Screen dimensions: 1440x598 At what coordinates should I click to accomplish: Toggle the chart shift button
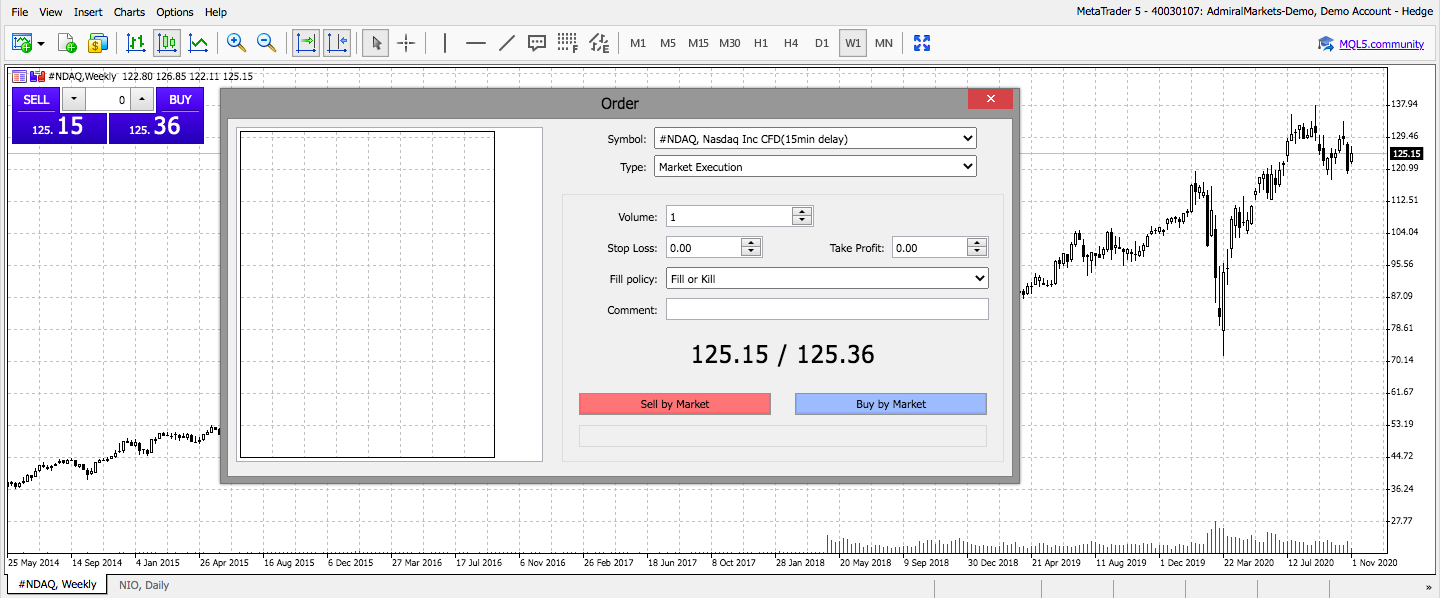click(337, 43)
